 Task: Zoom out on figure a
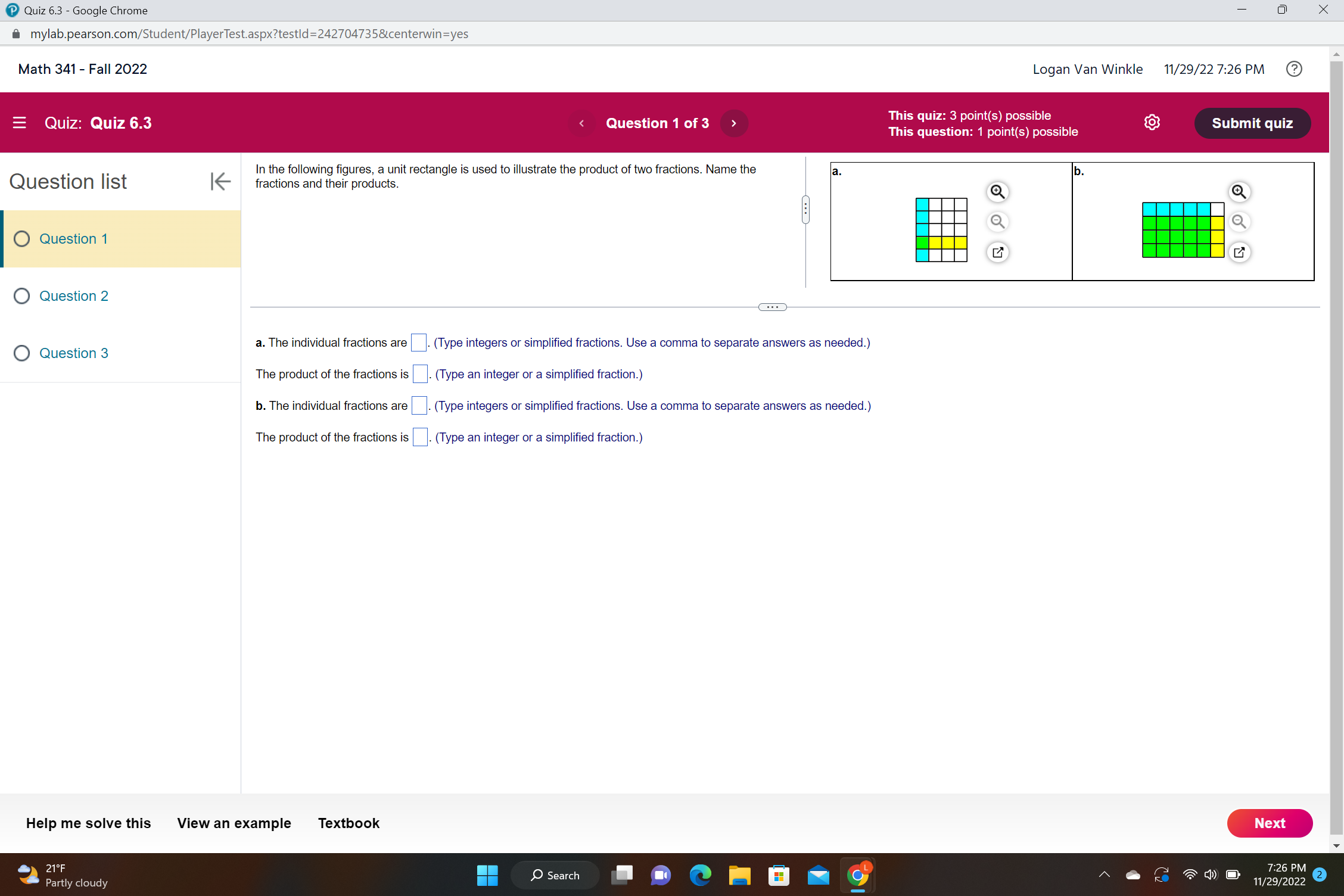pyautogui.click(x=998, y=222)
